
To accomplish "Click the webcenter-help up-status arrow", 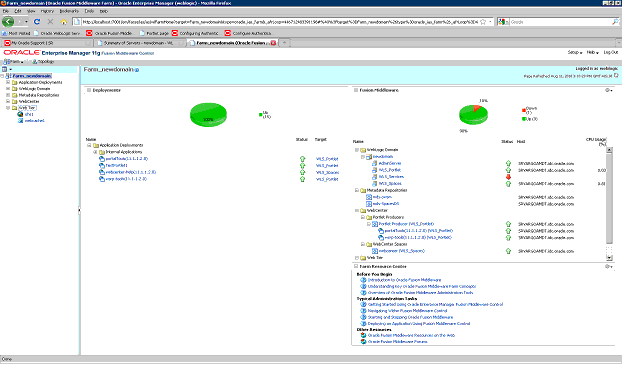I will 303,173.
